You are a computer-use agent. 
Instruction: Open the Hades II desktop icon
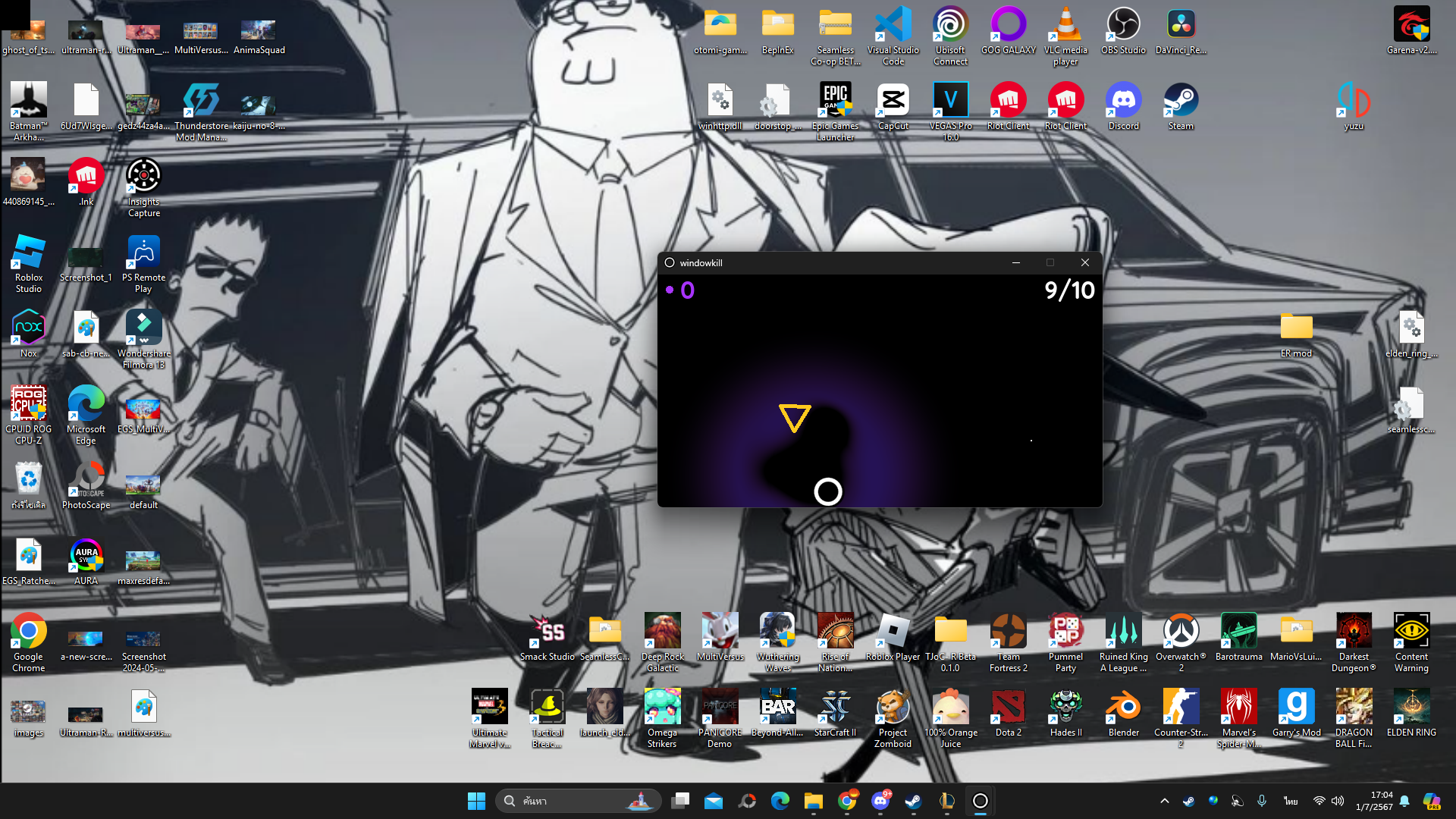pyautogui.click(x=1065, y=713)
